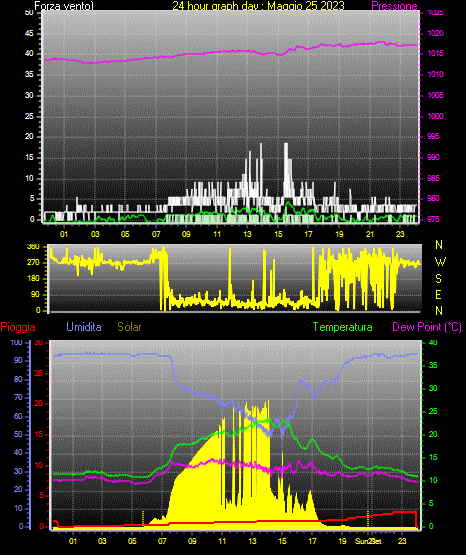Click the 09 hour tick on bottom chart
The width and height of the screenshot is (466, 555).
point(192,541)
